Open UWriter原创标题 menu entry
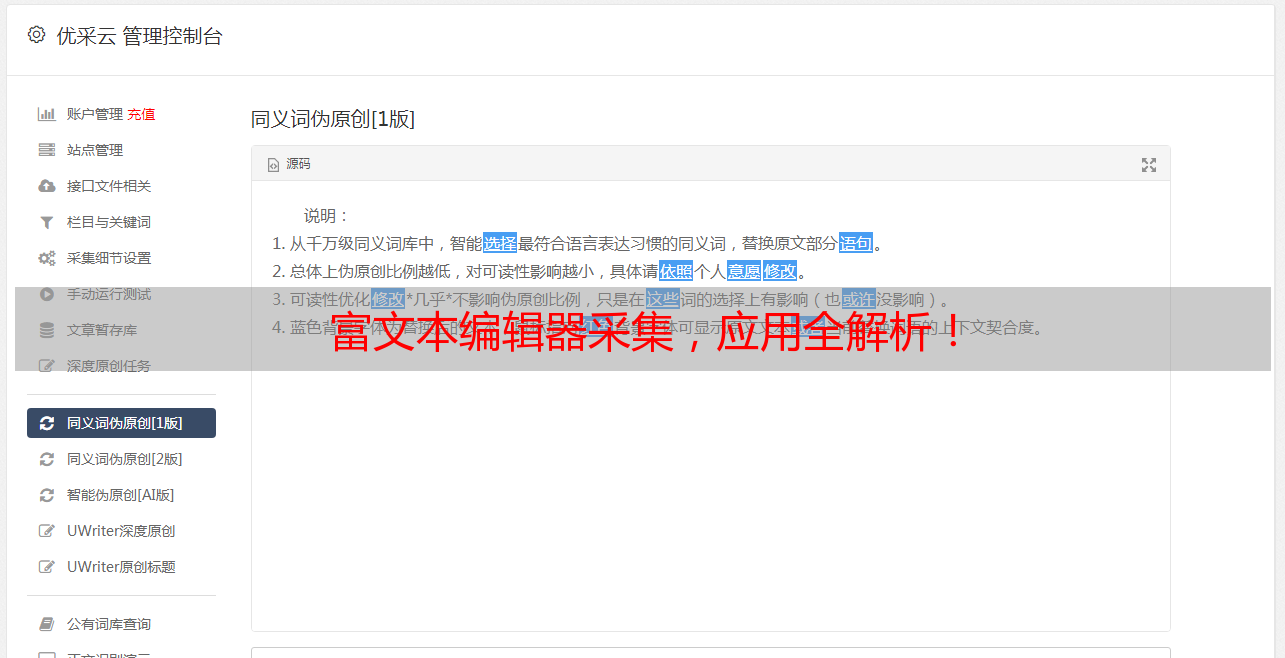1285x658 pixels. tap(121, 567)
